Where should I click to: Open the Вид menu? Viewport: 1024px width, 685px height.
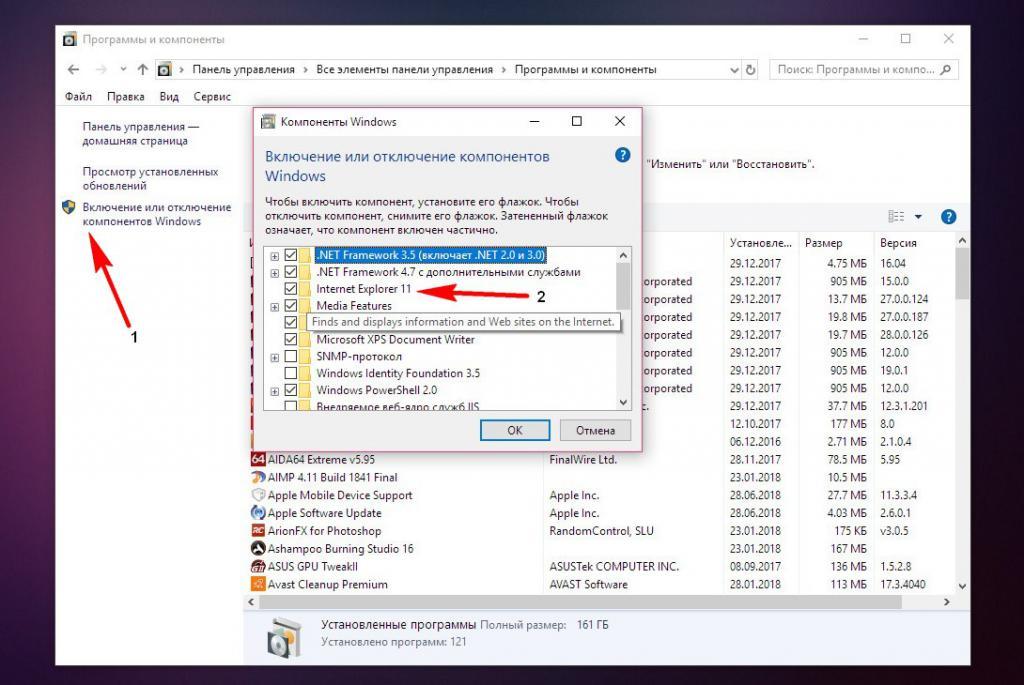pyautogui.click(x=169, y=97)
